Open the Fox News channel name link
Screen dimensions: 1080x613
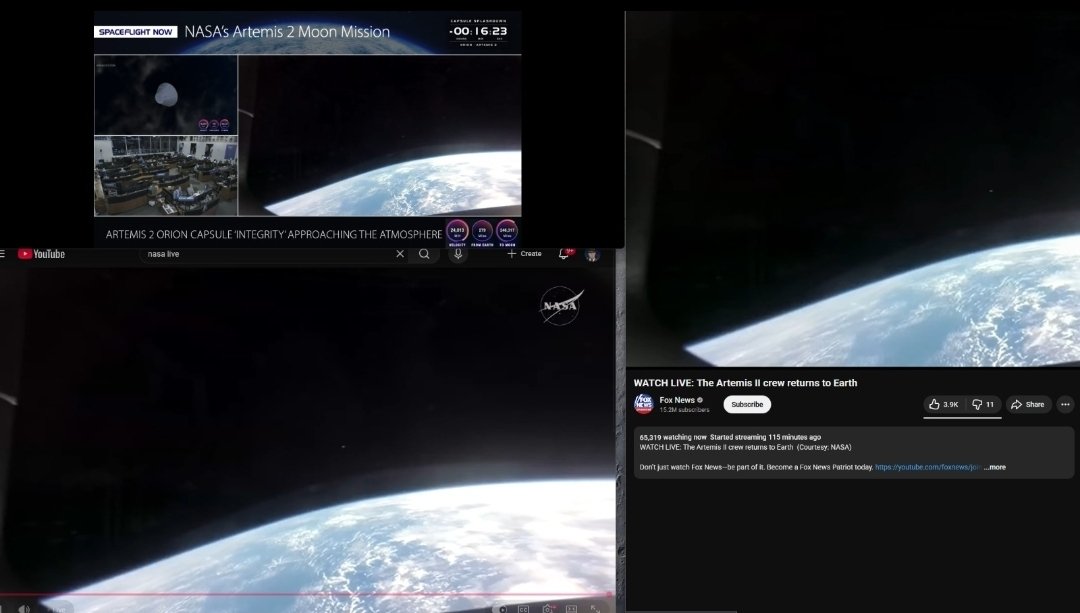(x=677, y=399)
